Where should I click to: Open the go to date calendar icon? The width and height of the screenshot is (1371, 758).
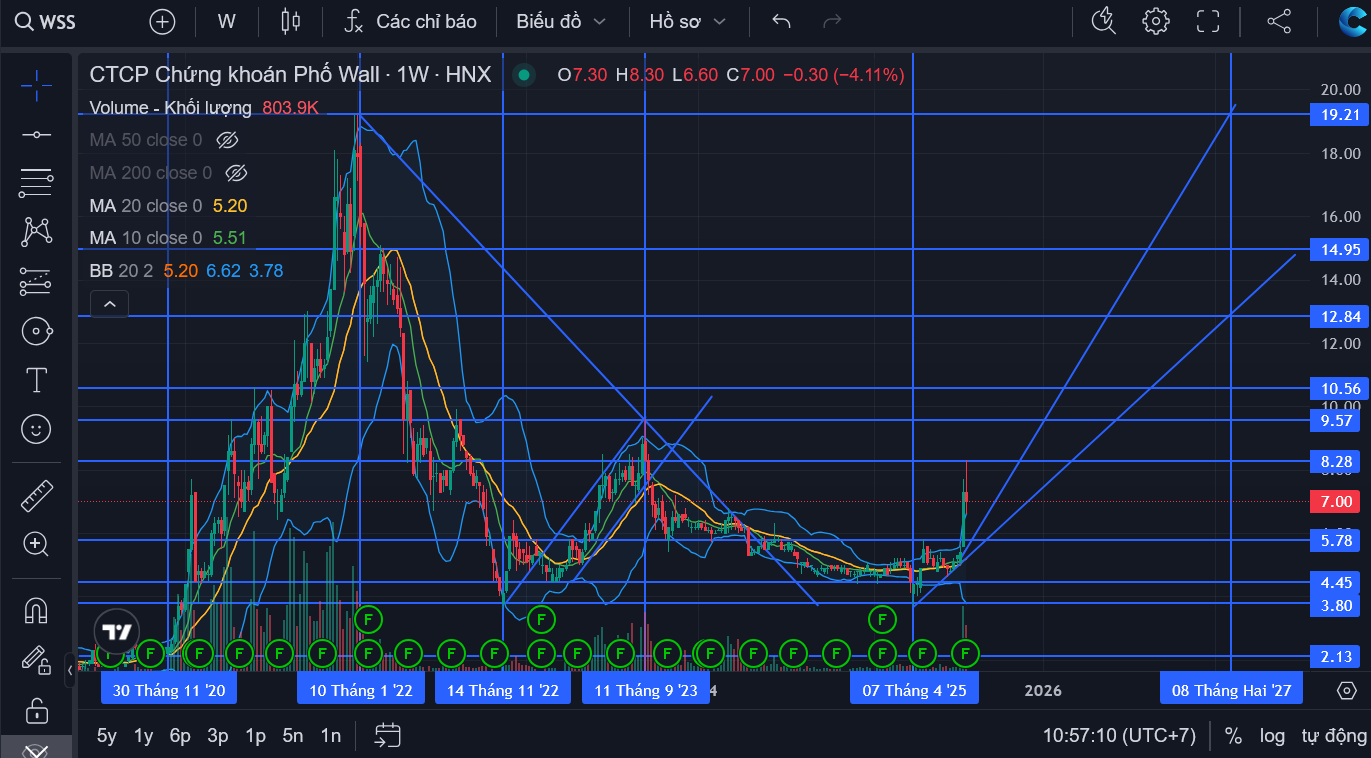click(x=388, y=736)
